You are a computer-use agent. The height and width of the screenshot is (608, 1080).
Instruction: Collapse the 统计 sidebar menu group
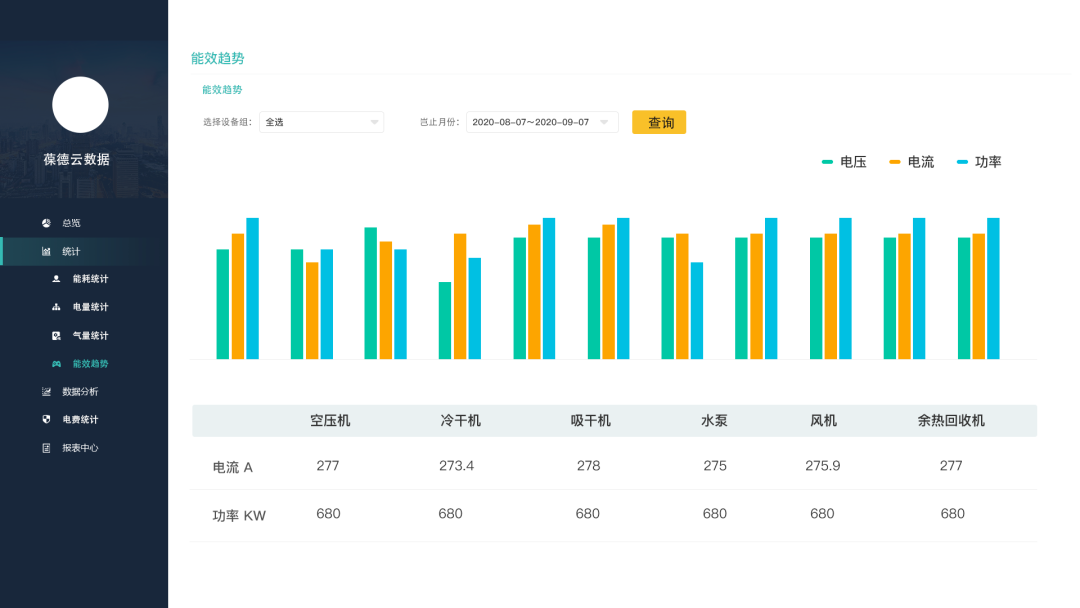71,251
